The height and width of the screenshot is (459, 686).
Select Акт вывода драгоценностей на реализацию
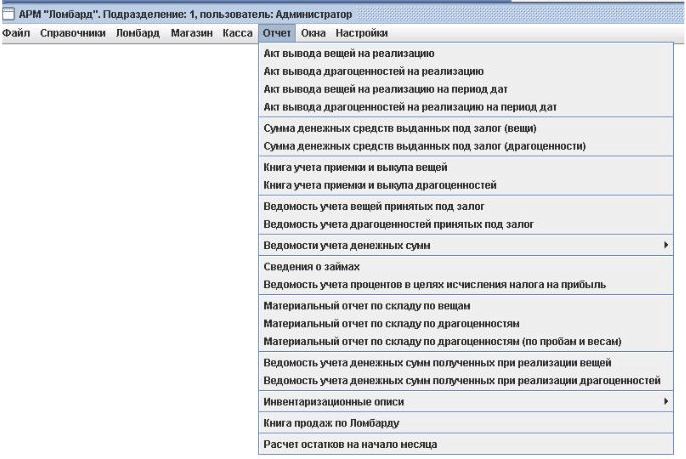[466, 71]
